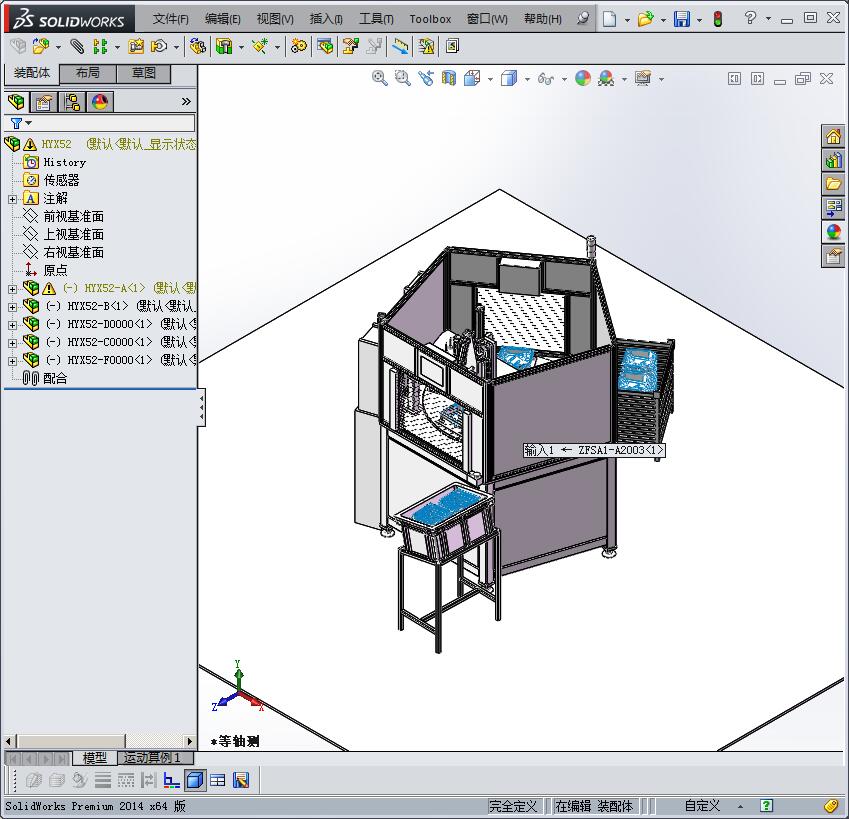Expand the HYX52-A<1> component node
849x819 pixels.
tap(12, 289)
